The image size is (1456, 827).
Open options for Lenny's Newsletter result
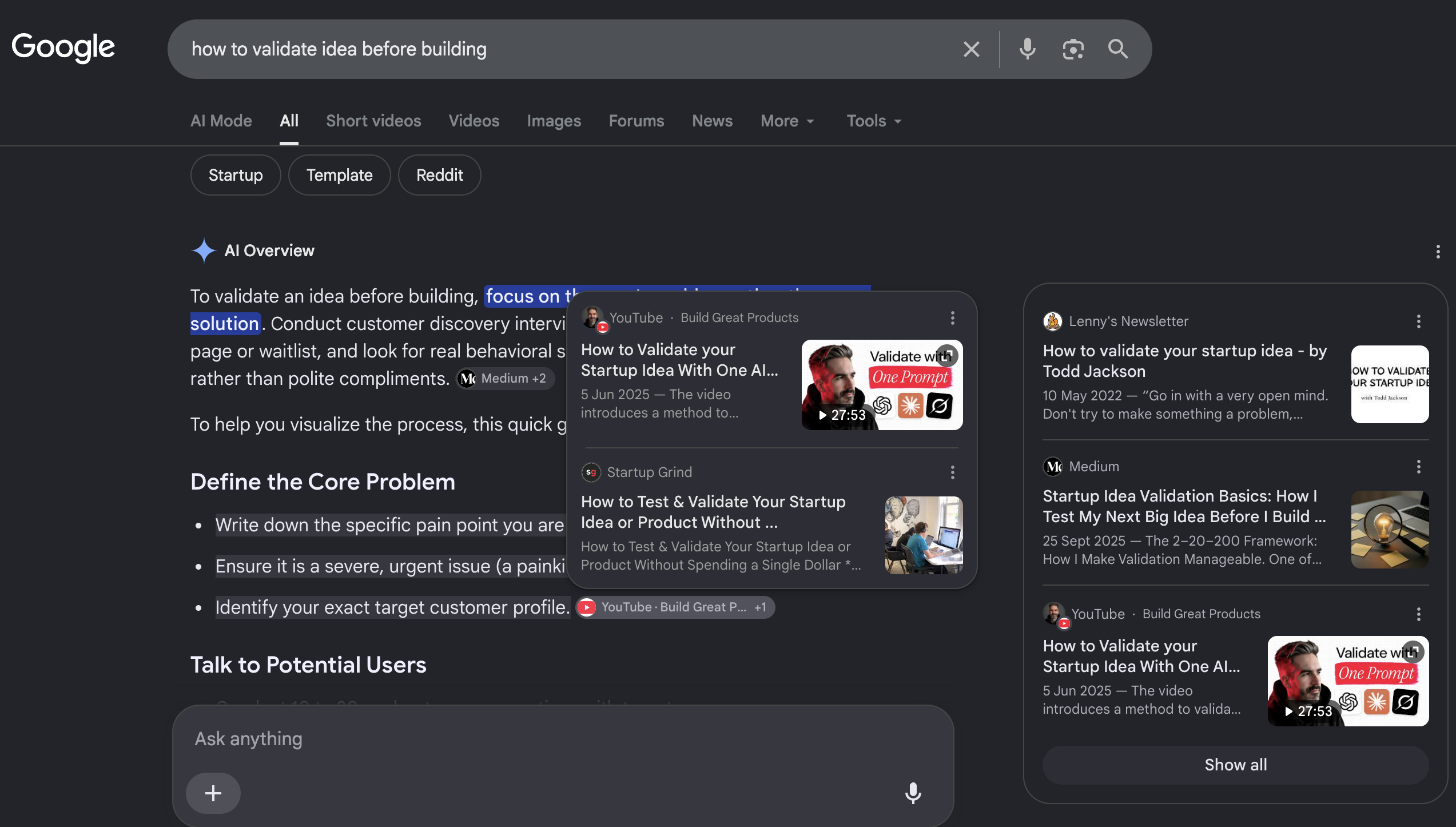pos(1419,321)
